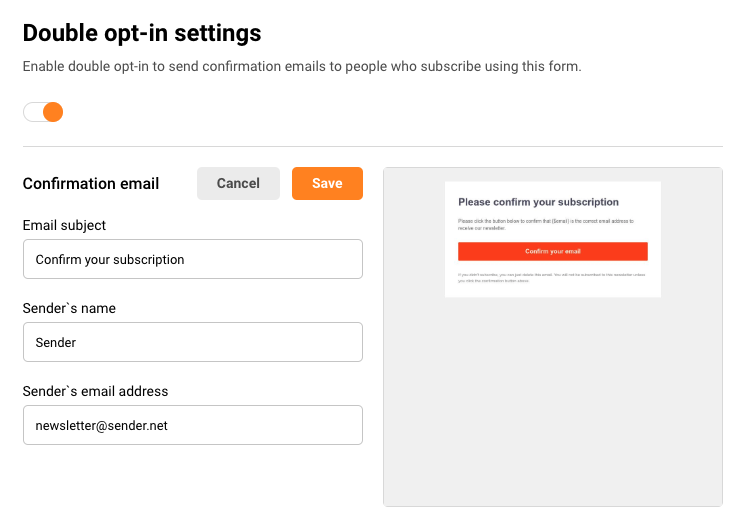Save the confirmation email settings
Image resolution: width=737 pixels, height=526 pixels.
327,183
